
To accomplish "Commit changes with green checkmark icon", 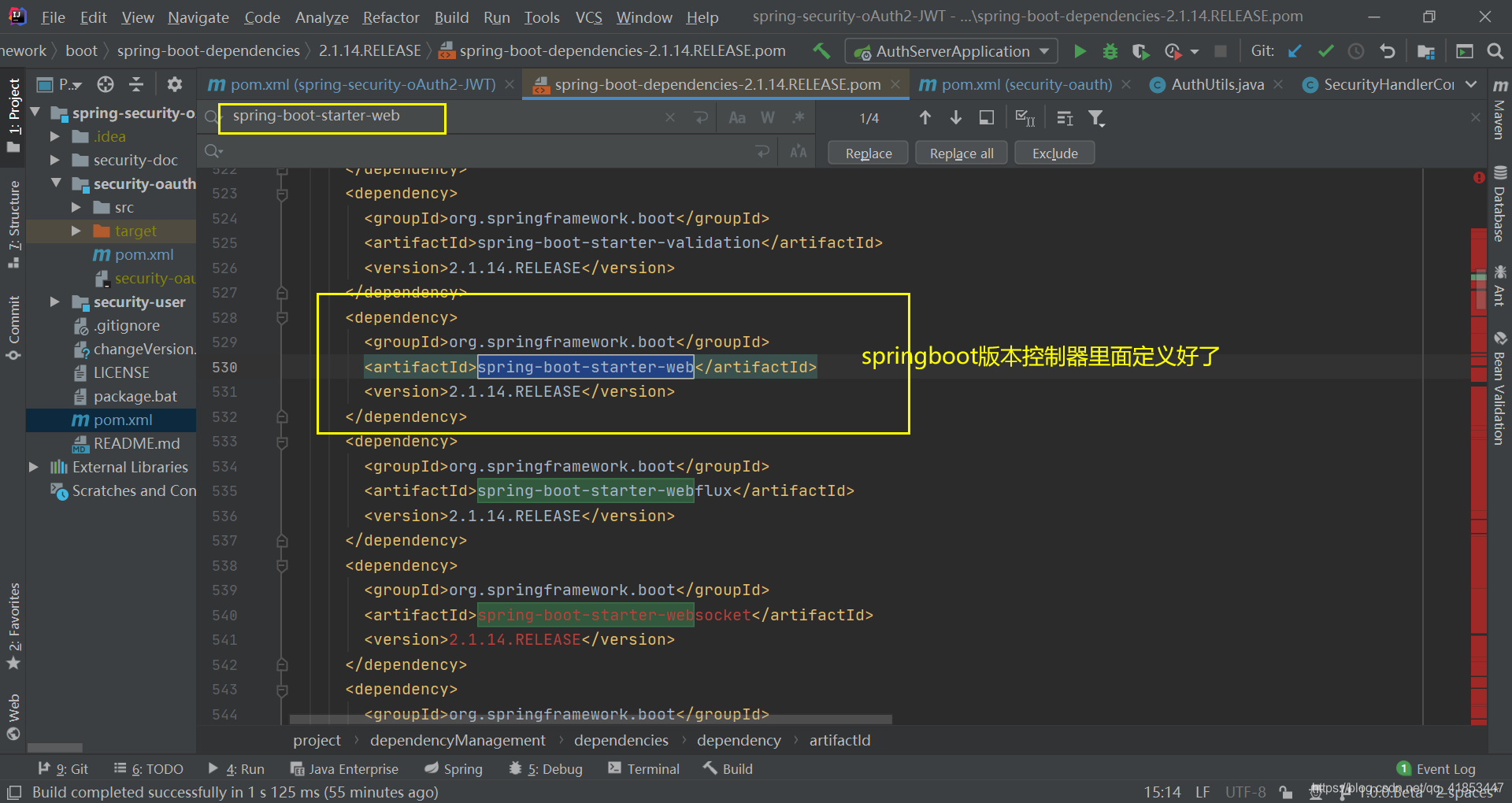I will tap(1325, 51).
